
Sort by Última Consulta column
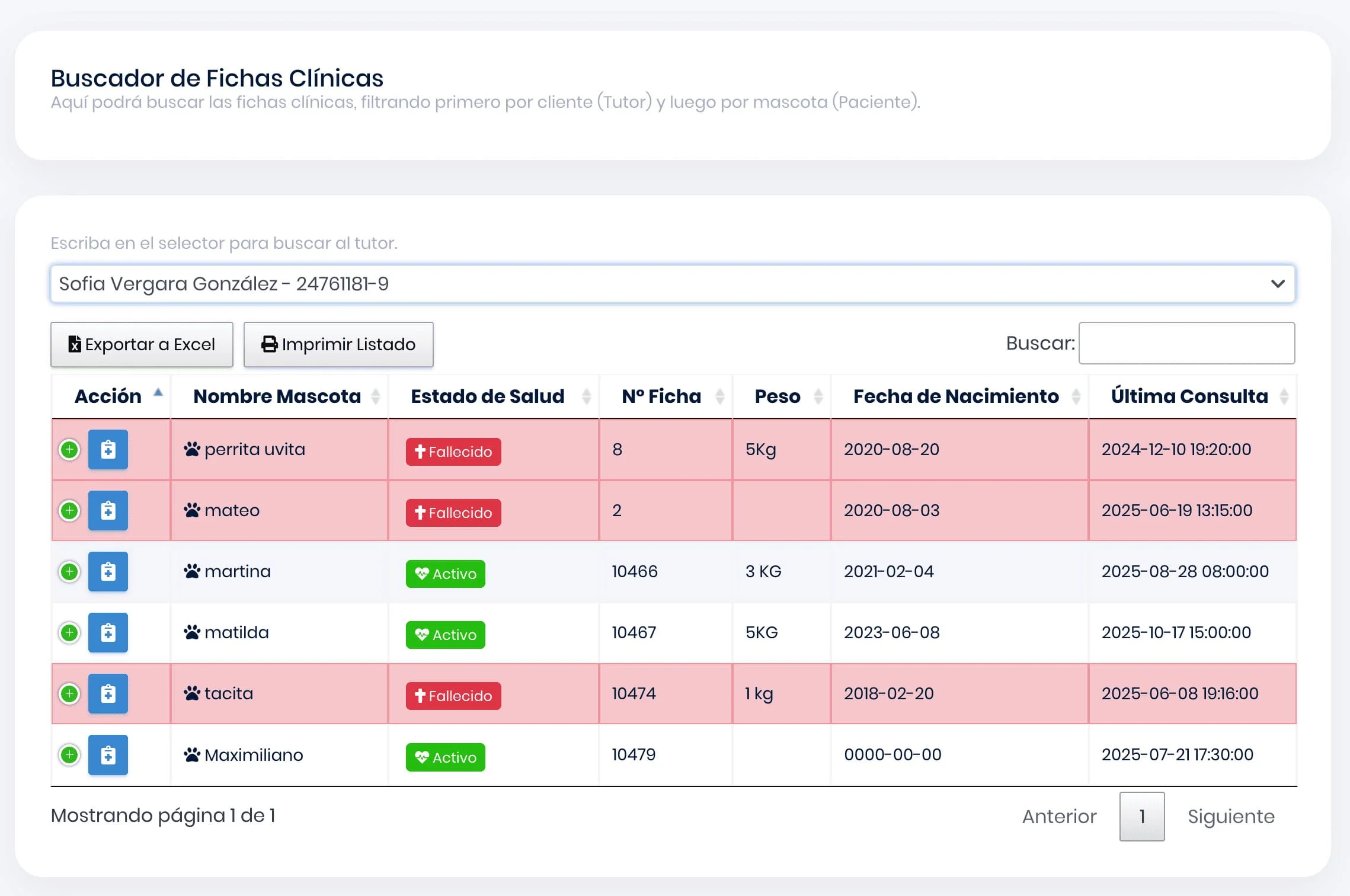(1189, 396)
